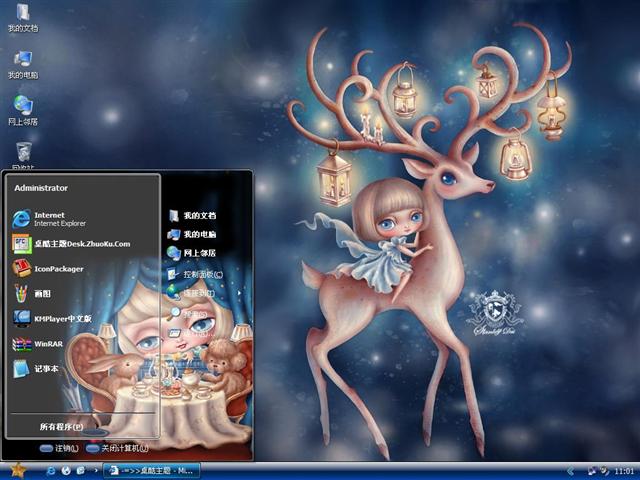Open the 我的文档 desktop icon
This screenshot has height=480, width=640.
pos(23,16)
